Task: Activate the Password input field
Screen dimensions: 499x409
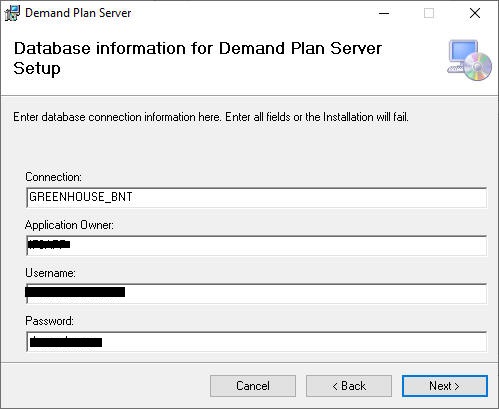Action: 256,341
